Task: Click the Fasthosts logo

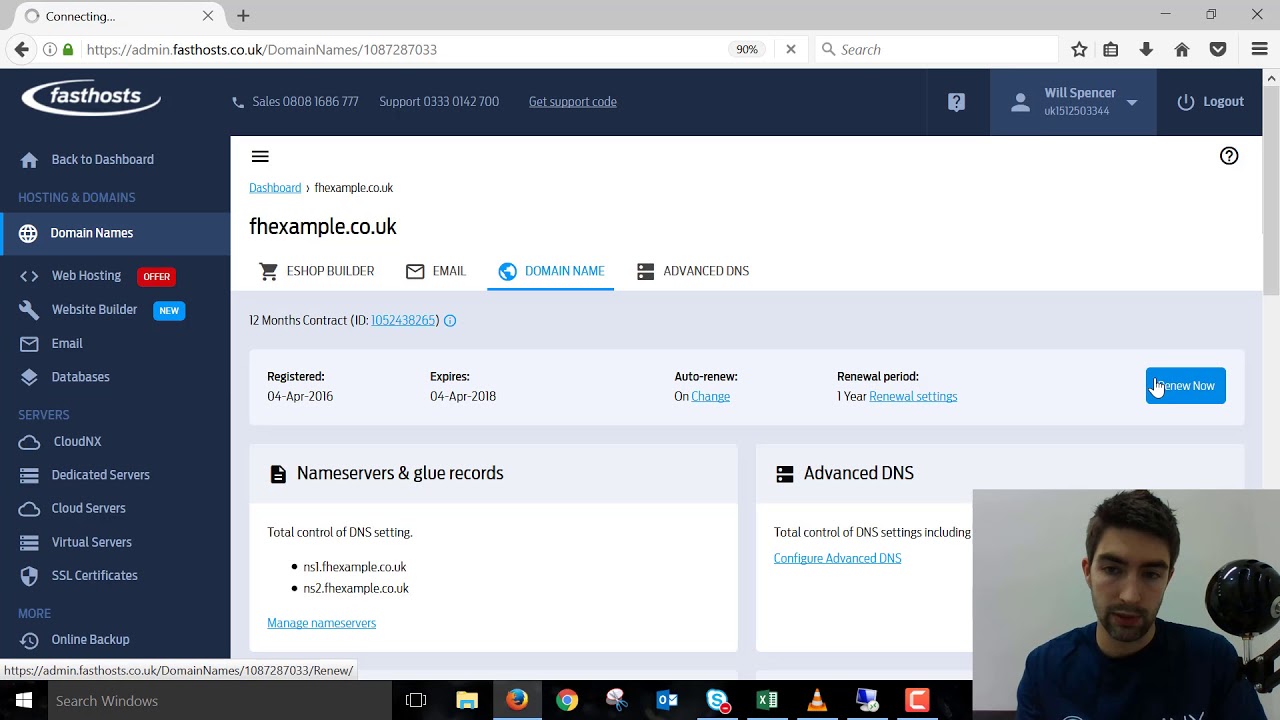Action: click(x=91, y=98)
